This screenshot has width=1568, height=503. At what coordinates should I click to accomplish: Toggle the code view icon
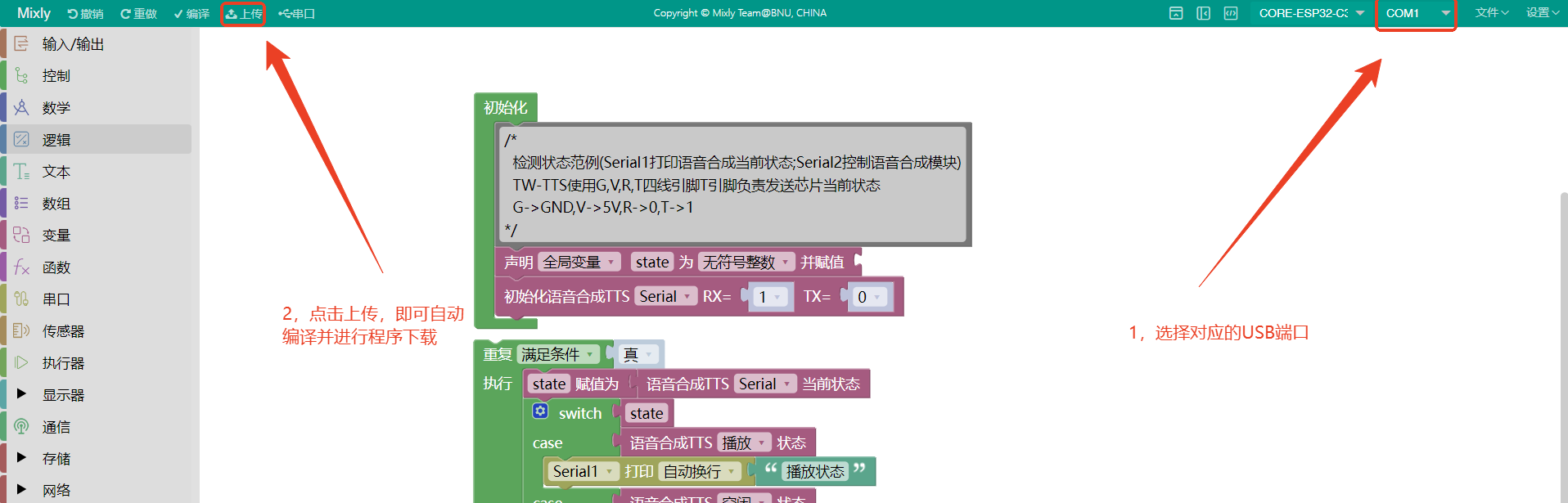click(1230, 13)
